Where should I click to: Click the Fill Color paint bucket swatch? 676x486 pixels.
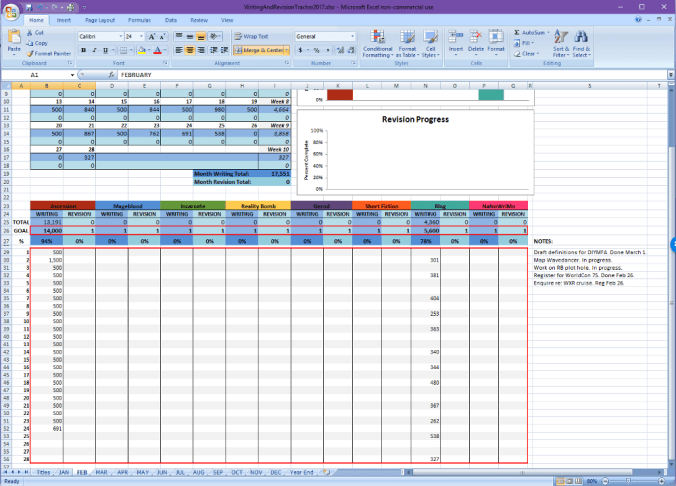point(143,49)
